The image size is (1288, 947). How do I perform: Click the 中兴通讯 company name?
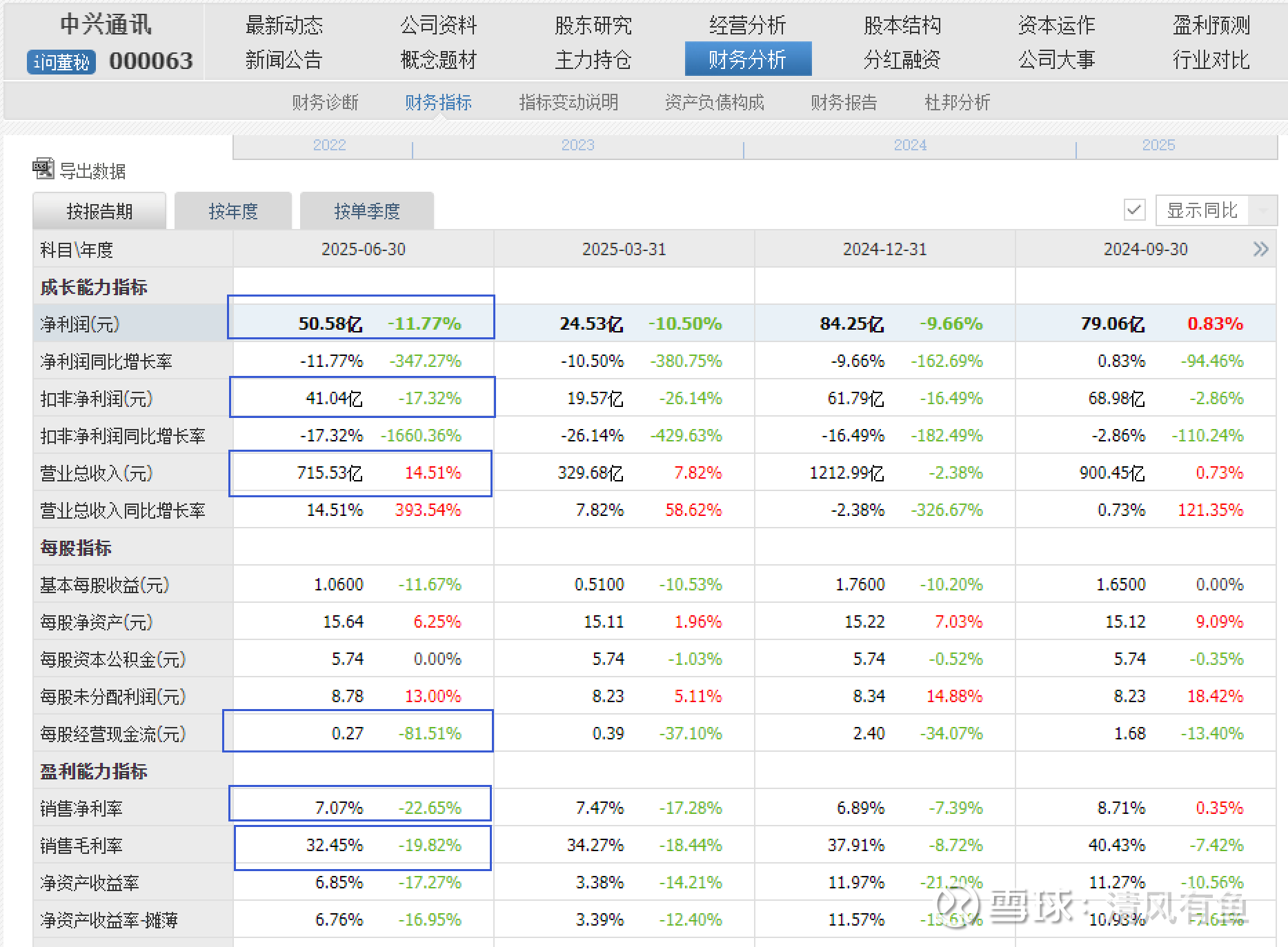coord(106,25)
